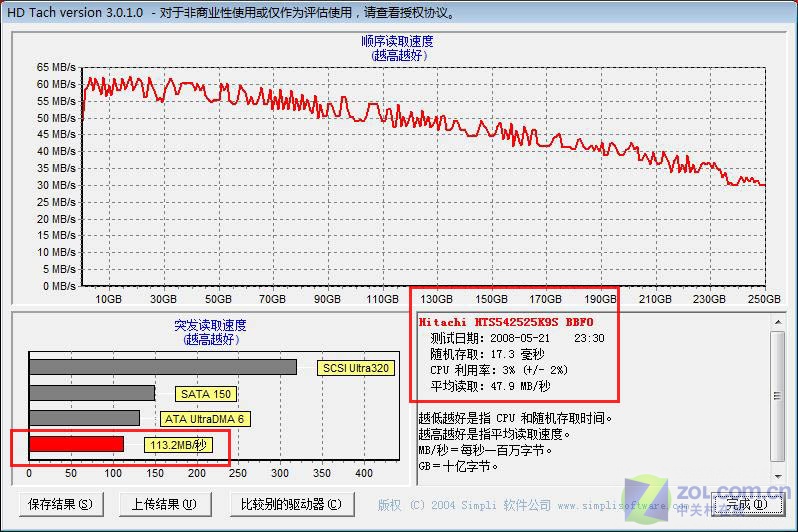Select the red 113.2MB/秒 burst speed bar

pyautogui.click(x=76, y=444)
